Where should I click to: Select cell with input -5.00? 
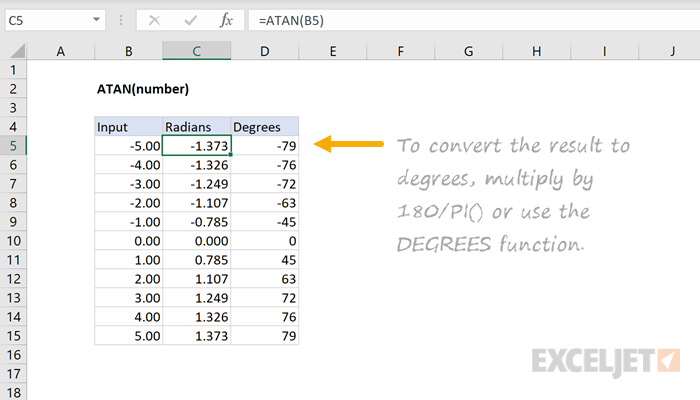click(129, 146)
